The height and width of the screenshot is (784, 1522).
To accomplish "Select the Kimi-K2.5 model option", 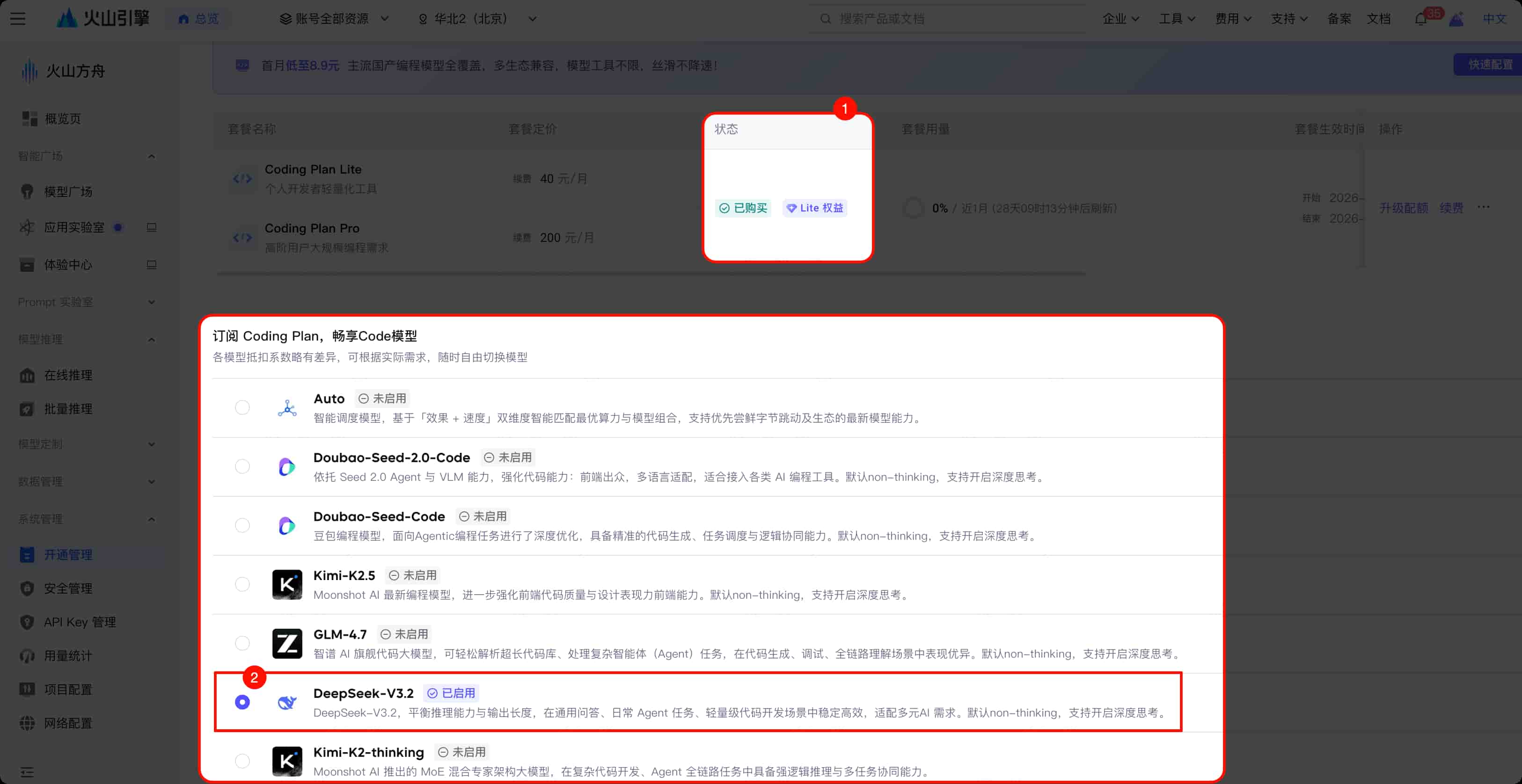I will pos(241,584).
